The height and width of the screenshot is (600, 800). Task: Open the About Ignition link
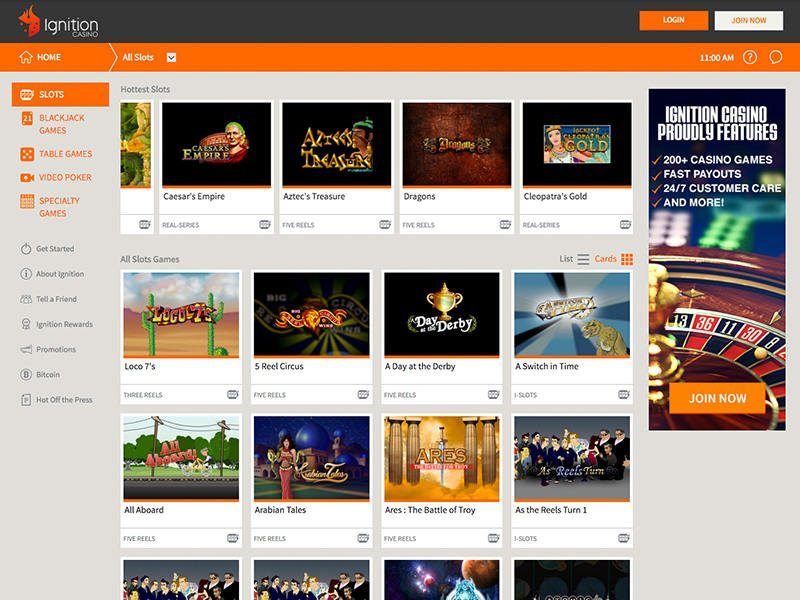coord(60,274)
